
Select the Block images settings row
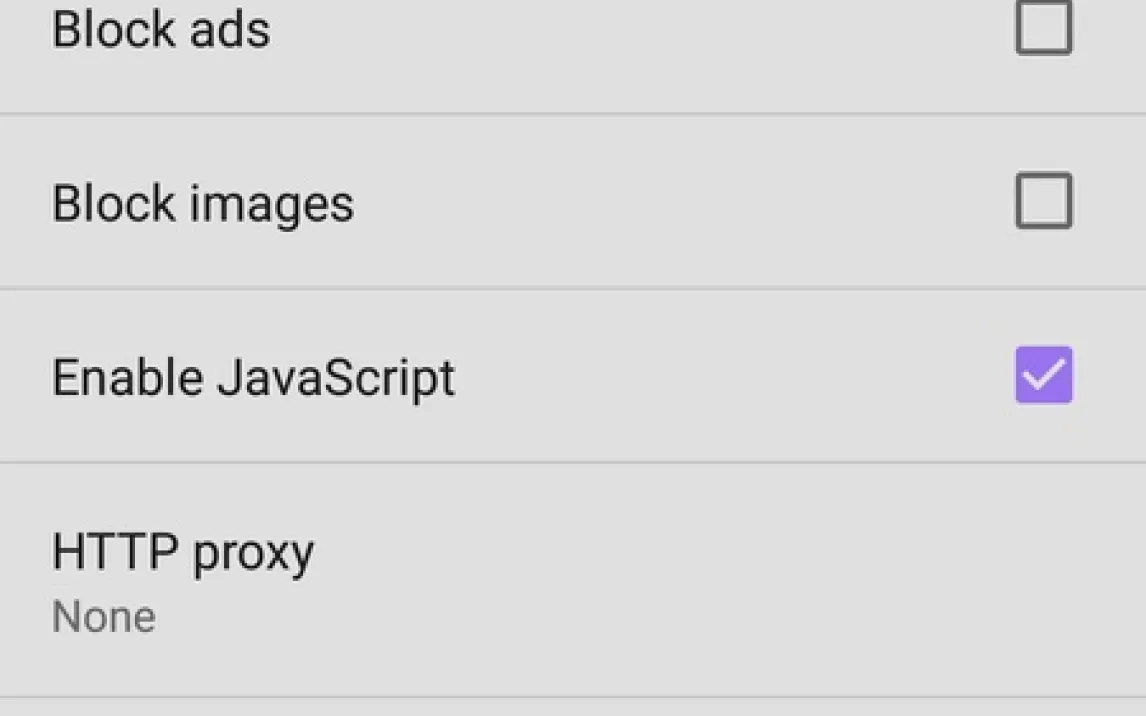tap(573, 202)
